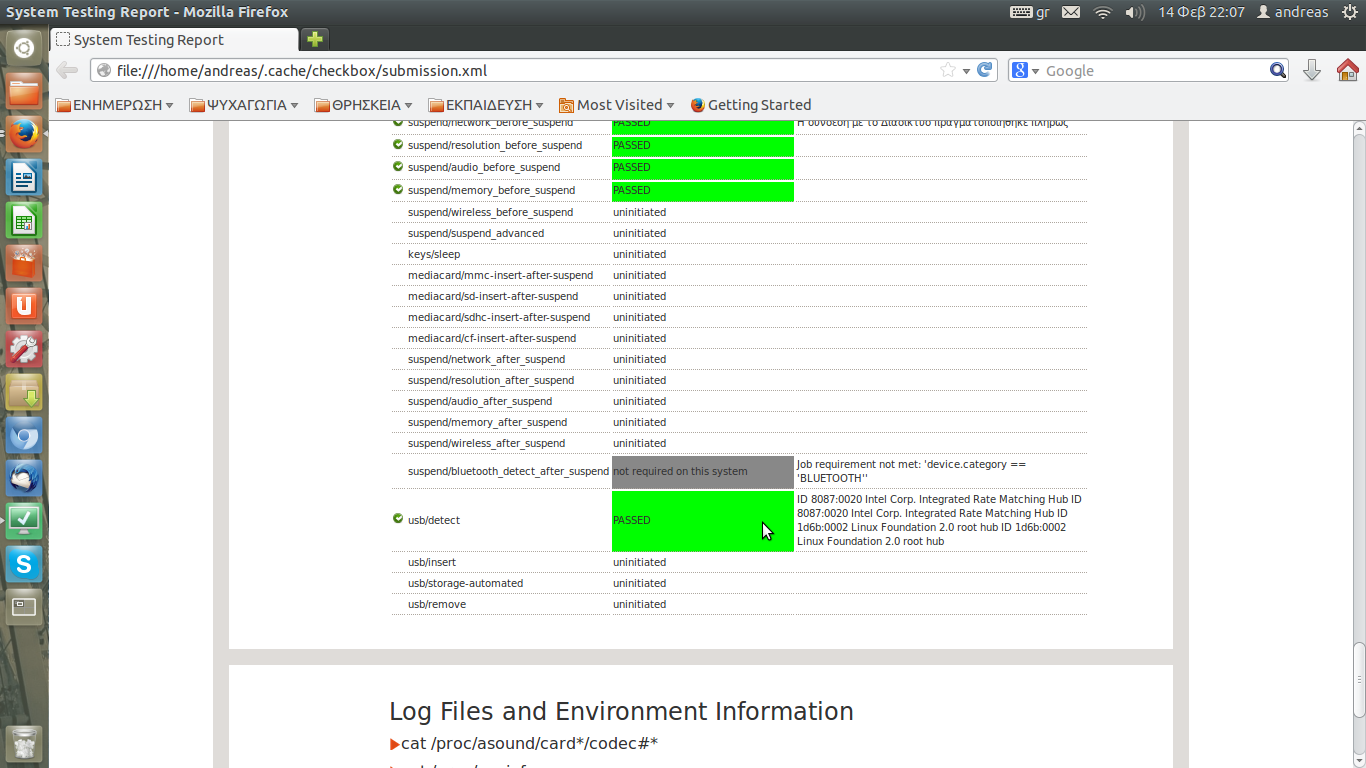Open a new tab with the plus button
This screenshot has height=768, width=1366.
315,40
